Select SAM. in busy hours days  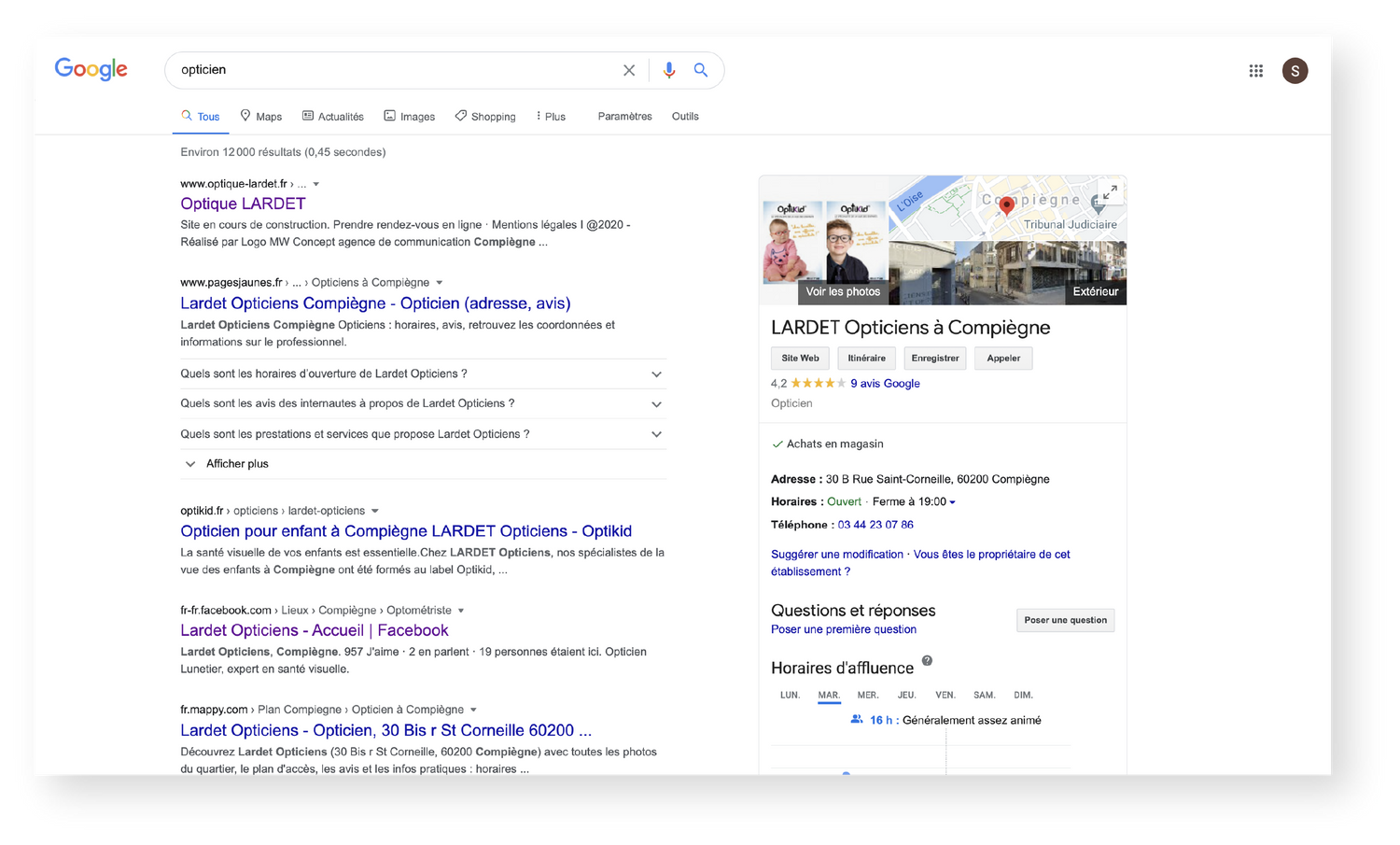point(984,696)
